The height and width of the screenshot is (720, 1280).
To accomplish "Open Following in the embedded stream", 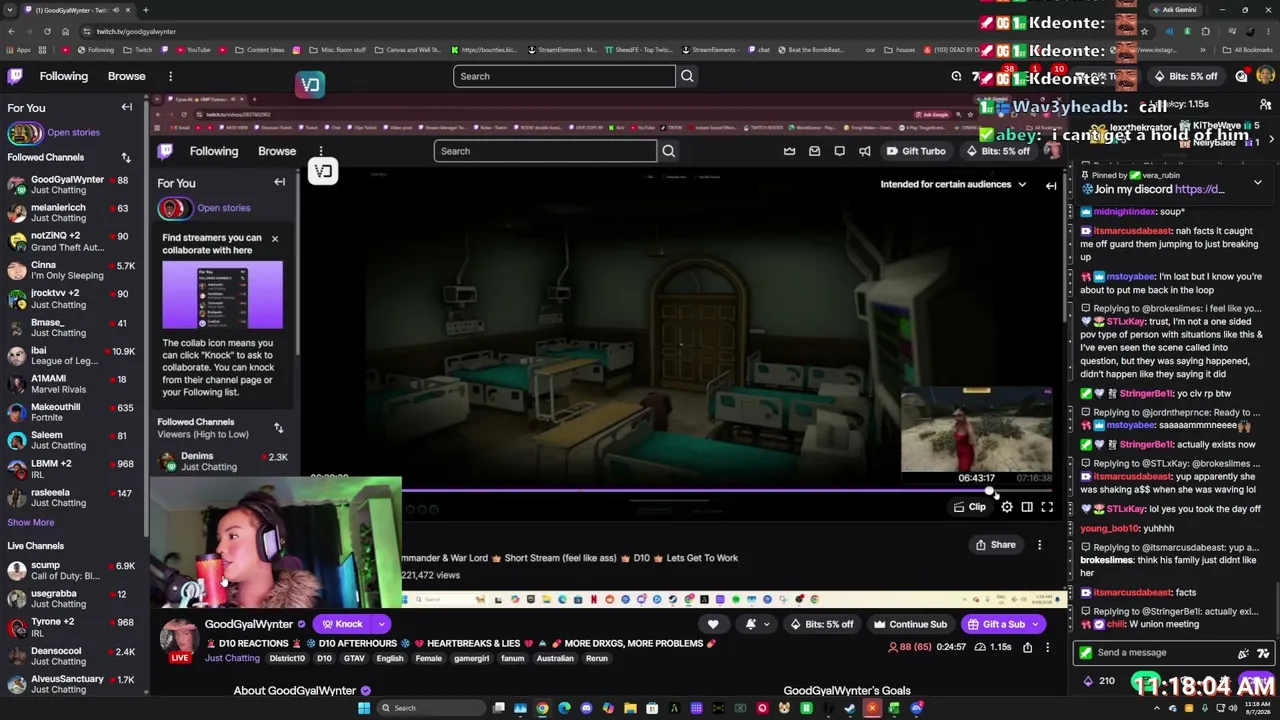I will click(214, 151).
